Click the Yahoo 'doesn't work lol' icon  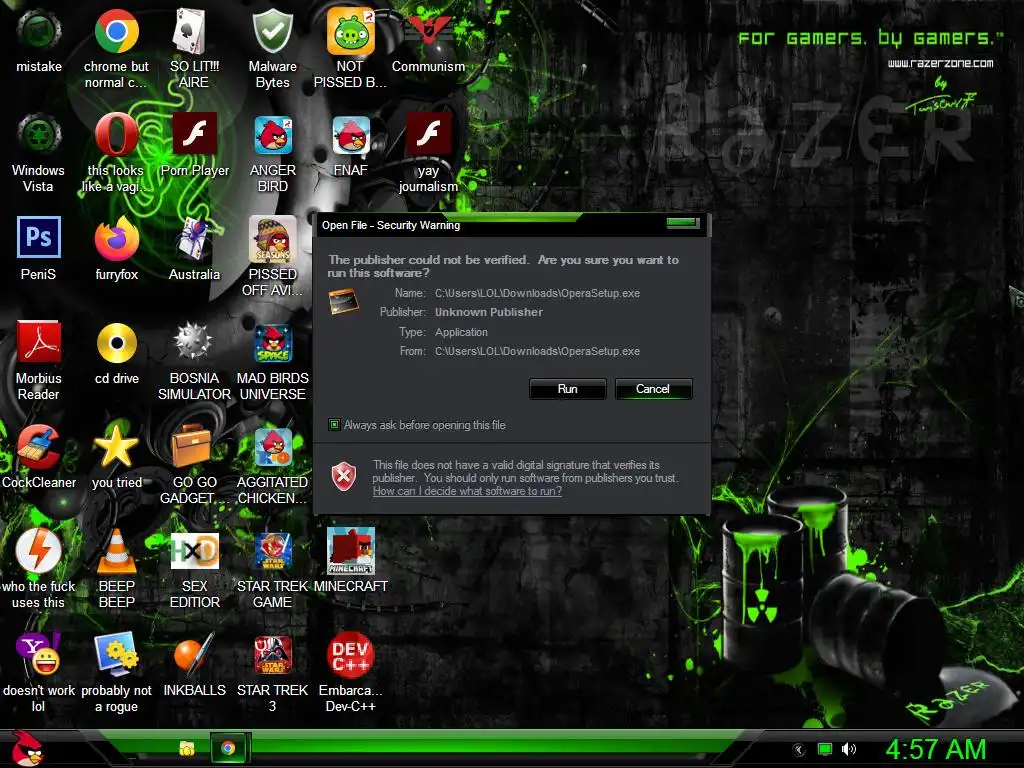point(39,654)
